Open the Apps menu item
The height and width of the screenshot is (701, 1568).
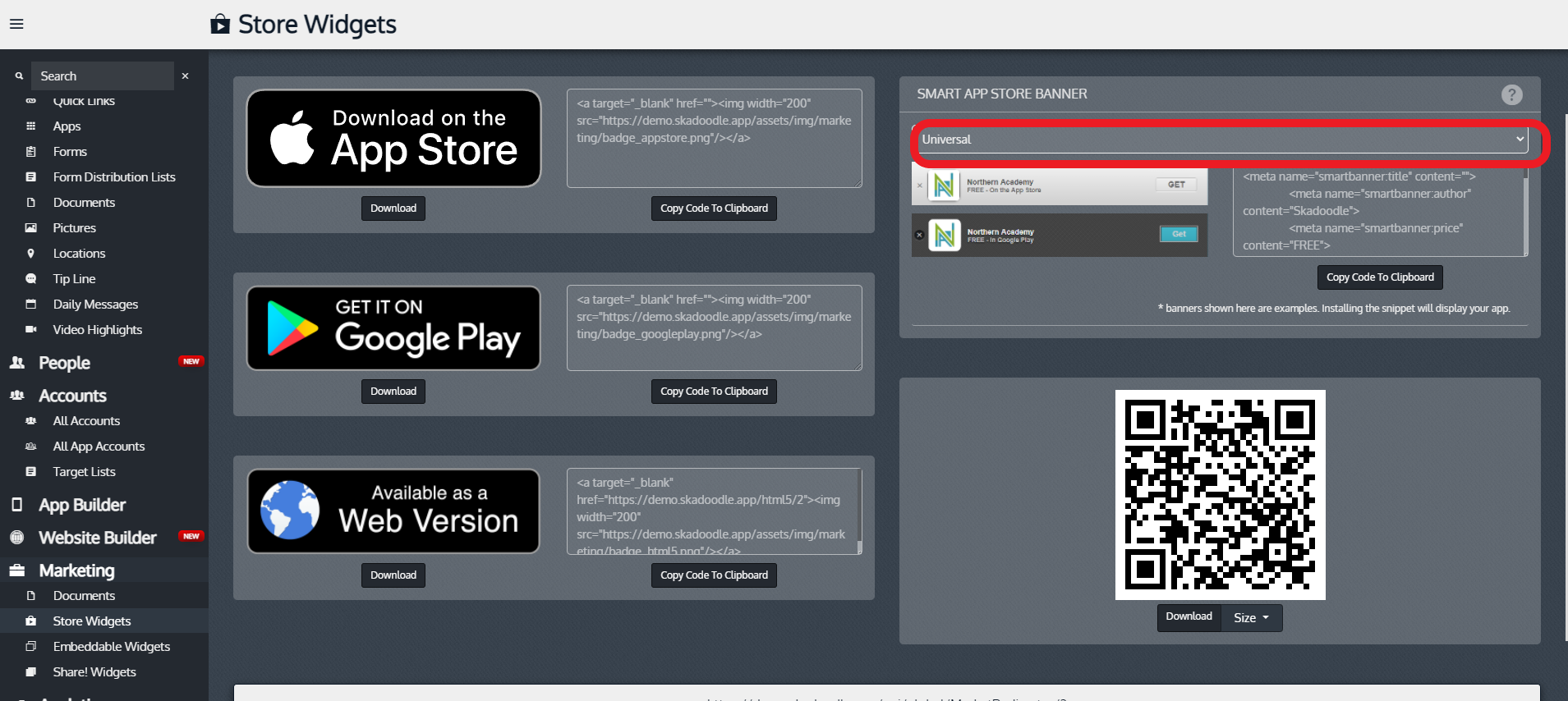click(67, 126)
